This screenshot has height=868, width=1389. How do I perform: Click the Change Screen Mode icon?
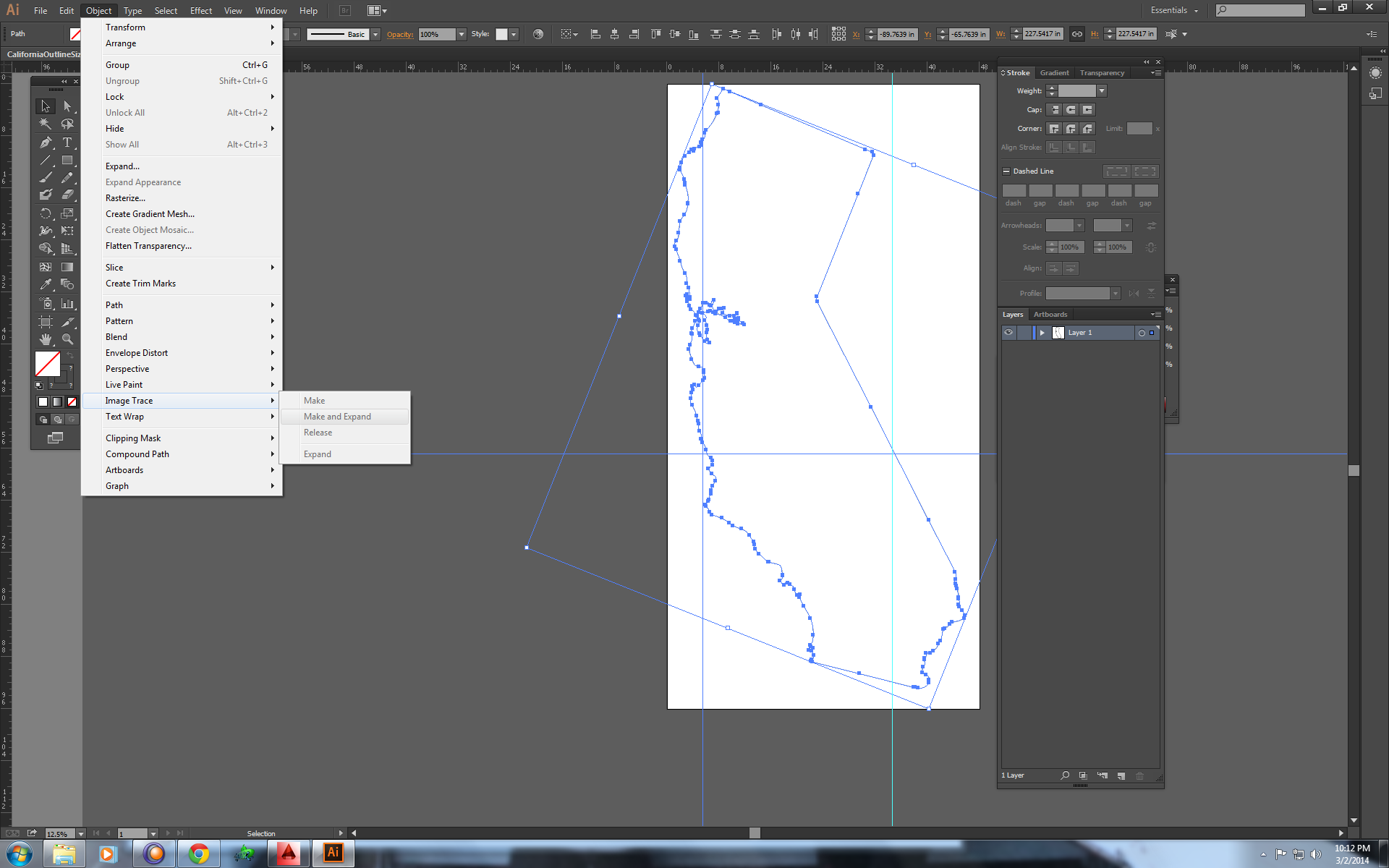[x=55, y=438]
